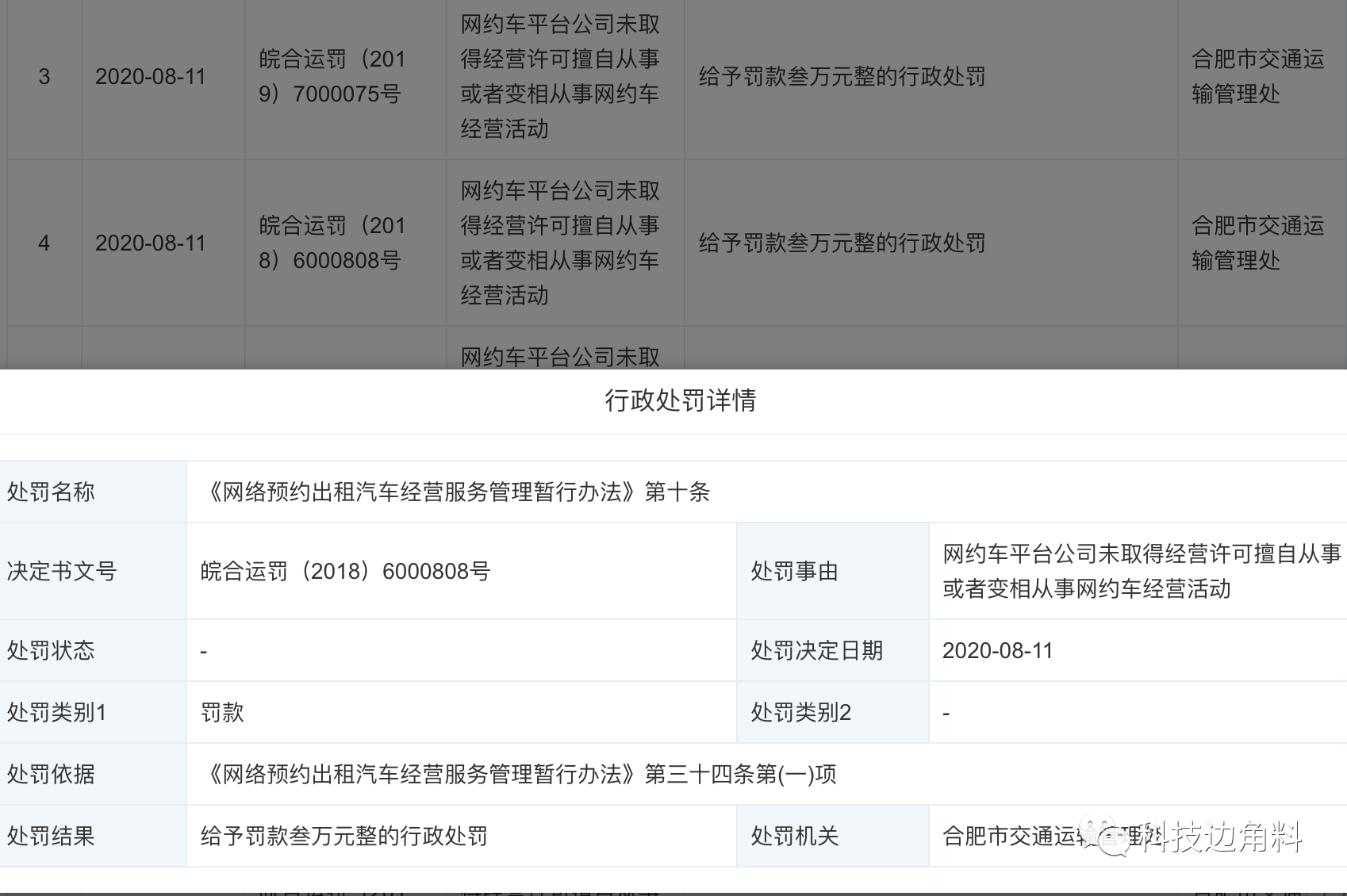The height and width of the screenshot is (896, 1347).
Task: Click the 处罚决定日期 label
Action: 817,651
